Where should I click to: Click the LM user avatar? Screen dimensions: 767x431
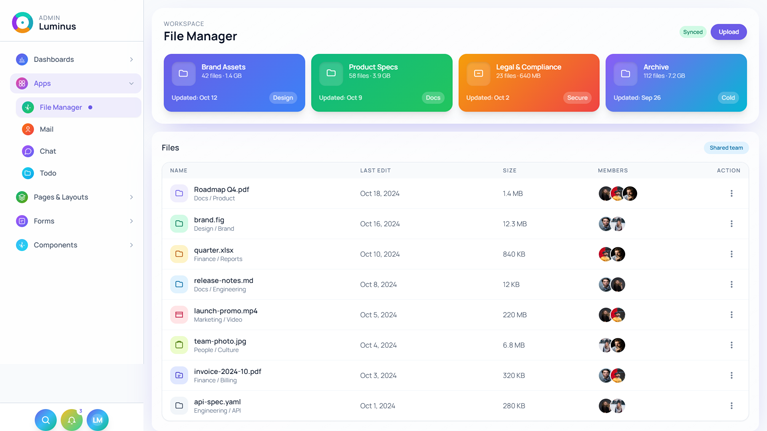click(97, 420)
